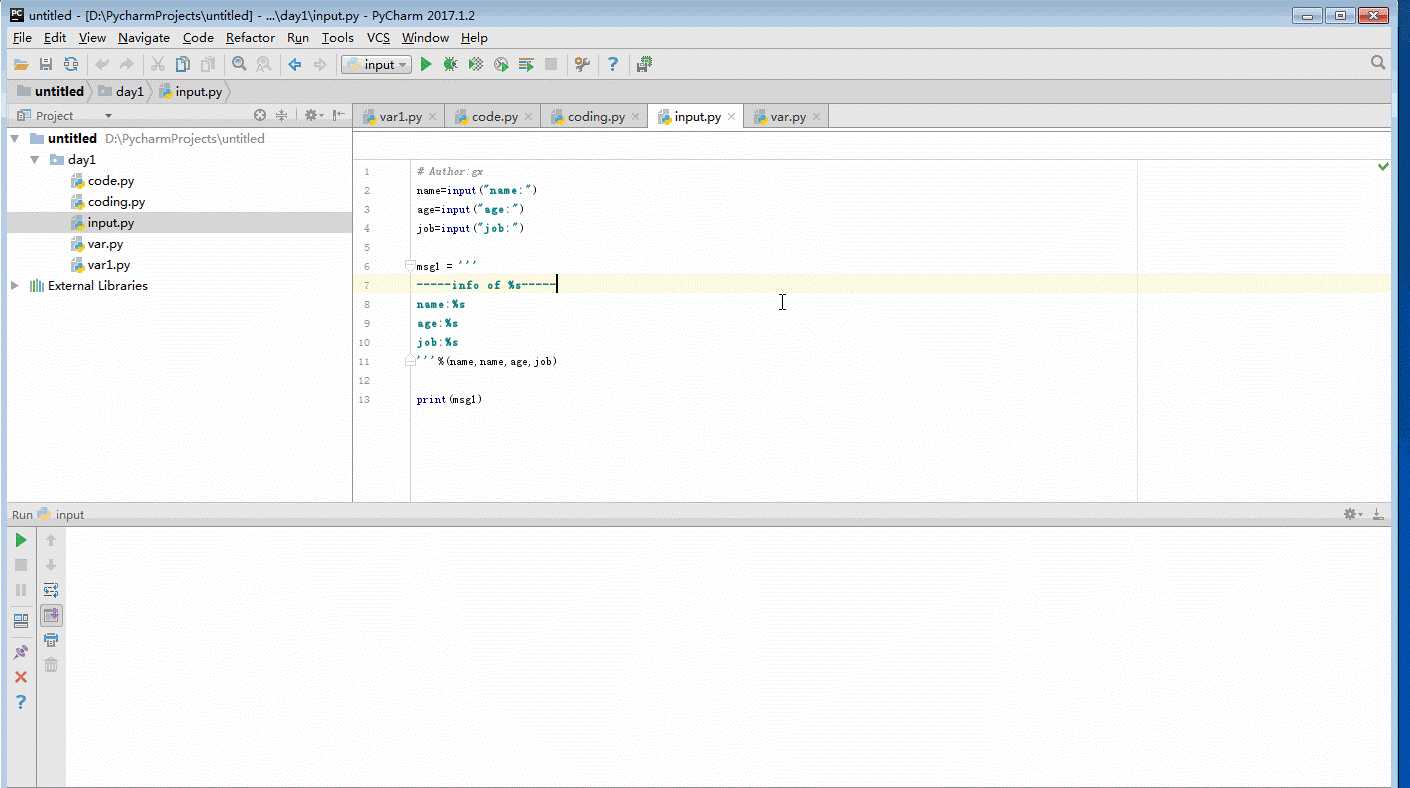
Task: Rerun 'input' with the Run panel green arrow
Action: coord(21,540)
